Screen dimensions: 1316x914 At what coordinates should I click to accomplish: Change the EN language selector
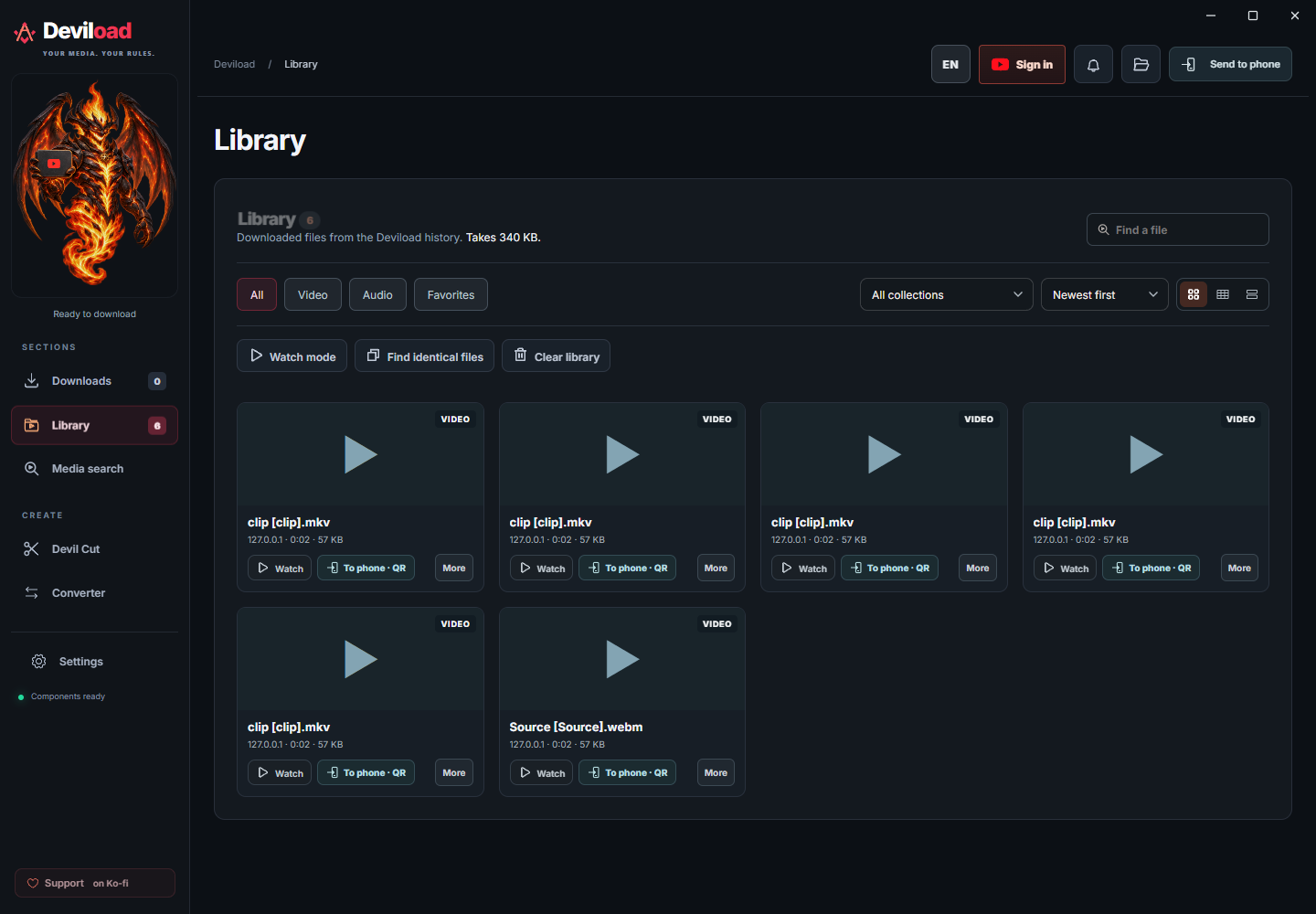pos(950,64)
